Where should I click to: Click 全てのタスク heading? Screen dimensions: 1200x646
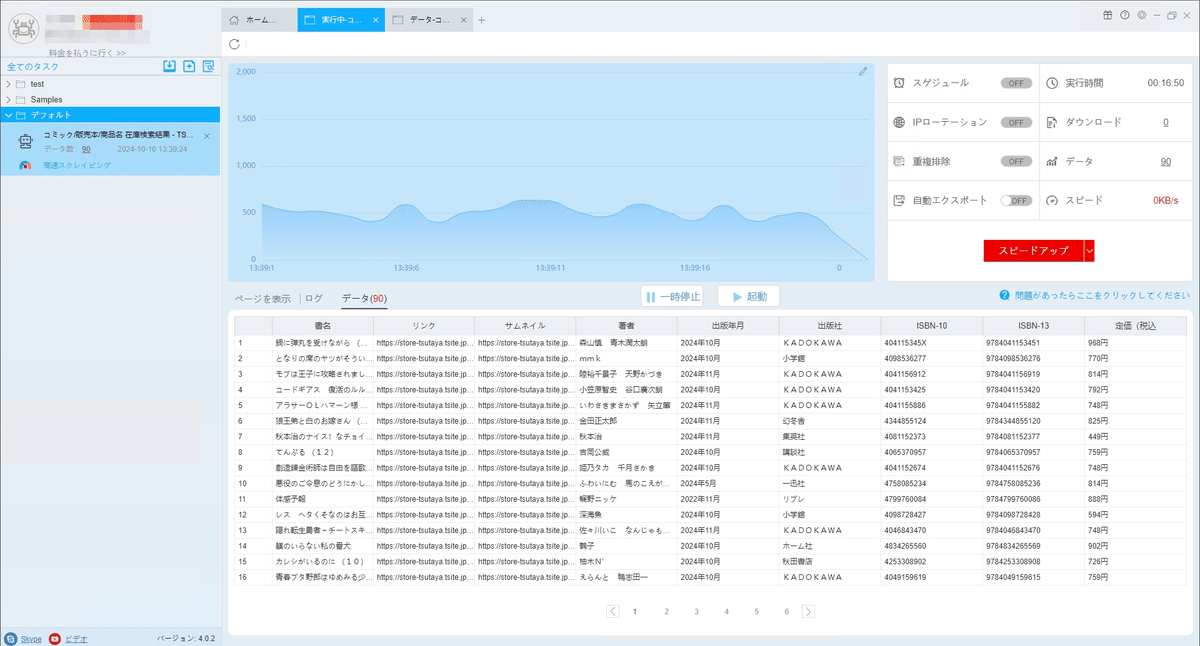pos(33,66)
